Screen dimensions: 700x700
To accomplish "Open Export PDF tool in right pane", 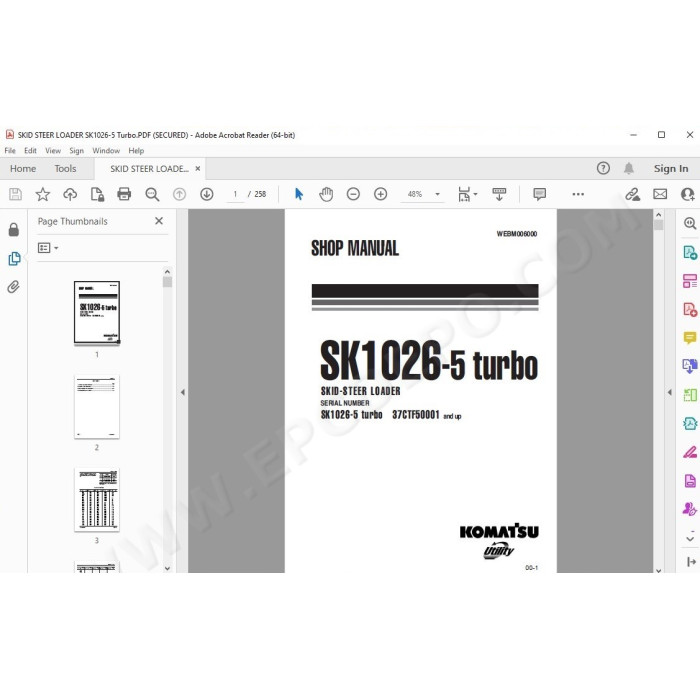I will pyautogui.click(x=690, y=253).
